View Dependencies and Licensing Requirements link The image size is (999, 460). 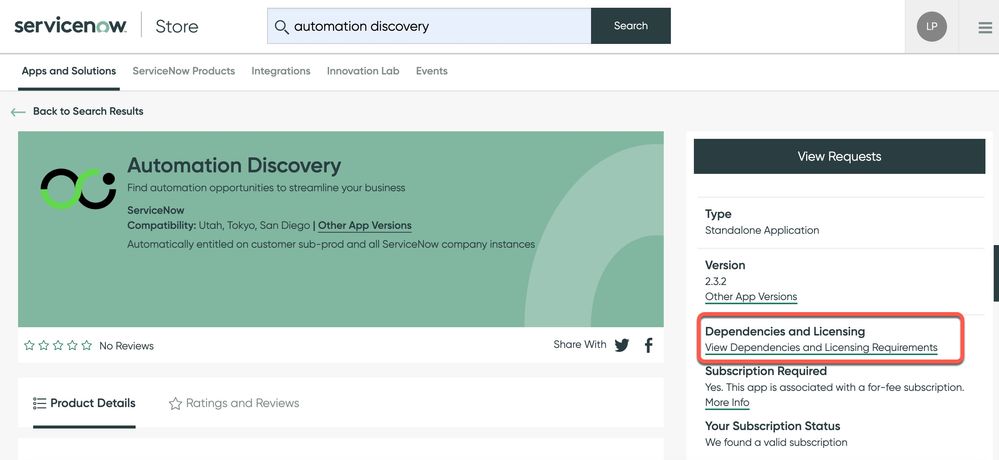pos(821,348)
